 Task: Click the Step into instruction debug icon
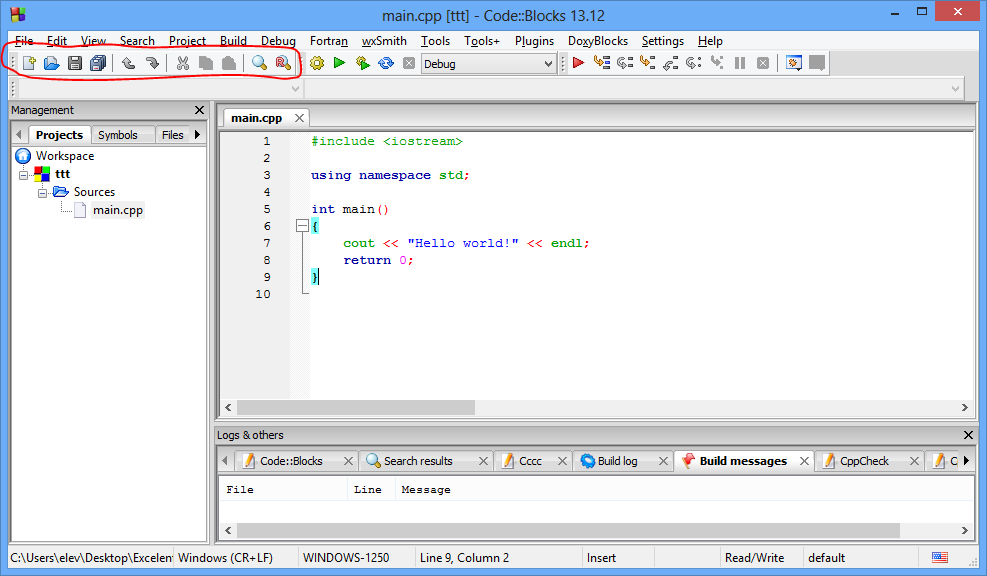coord(716,63)
